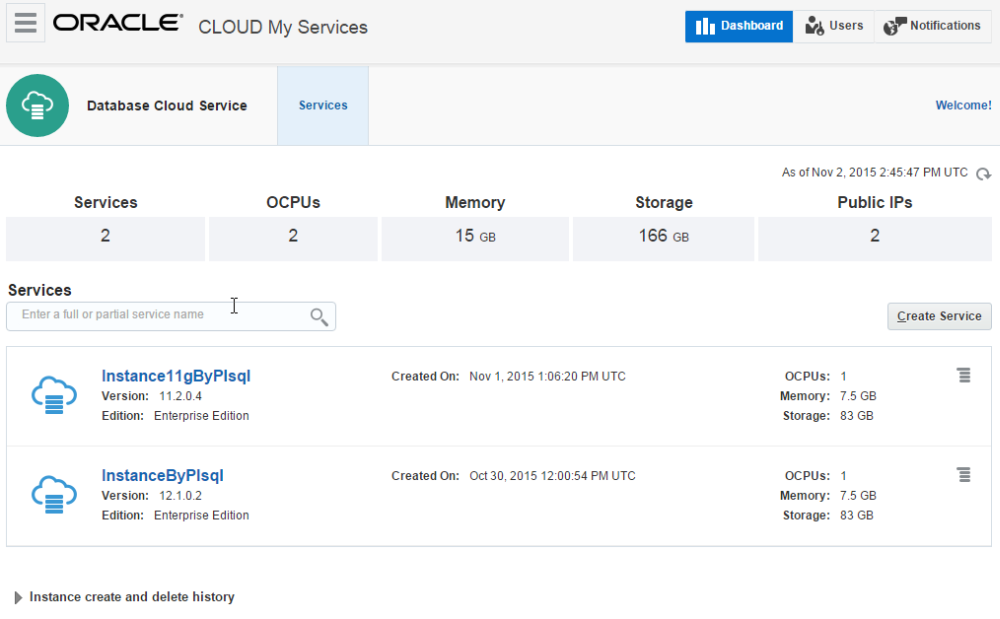Open the Notifications icon
The width and height of the screenshot is (1000, 619).
[896, 25]
